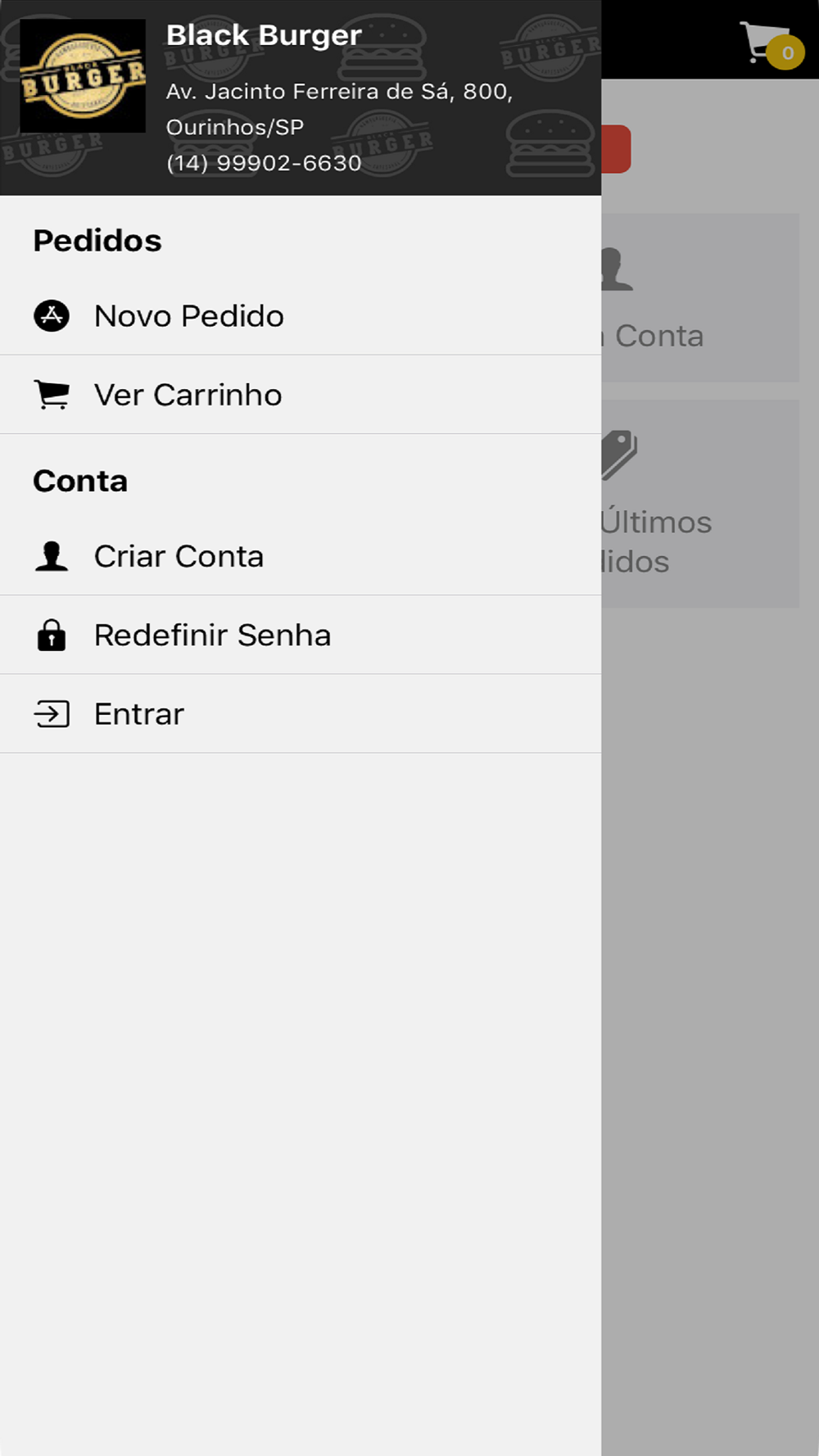Screen dimensions: 819x1456
Task: Select the Novo Pedido menu label
Action: coord(189,316)
